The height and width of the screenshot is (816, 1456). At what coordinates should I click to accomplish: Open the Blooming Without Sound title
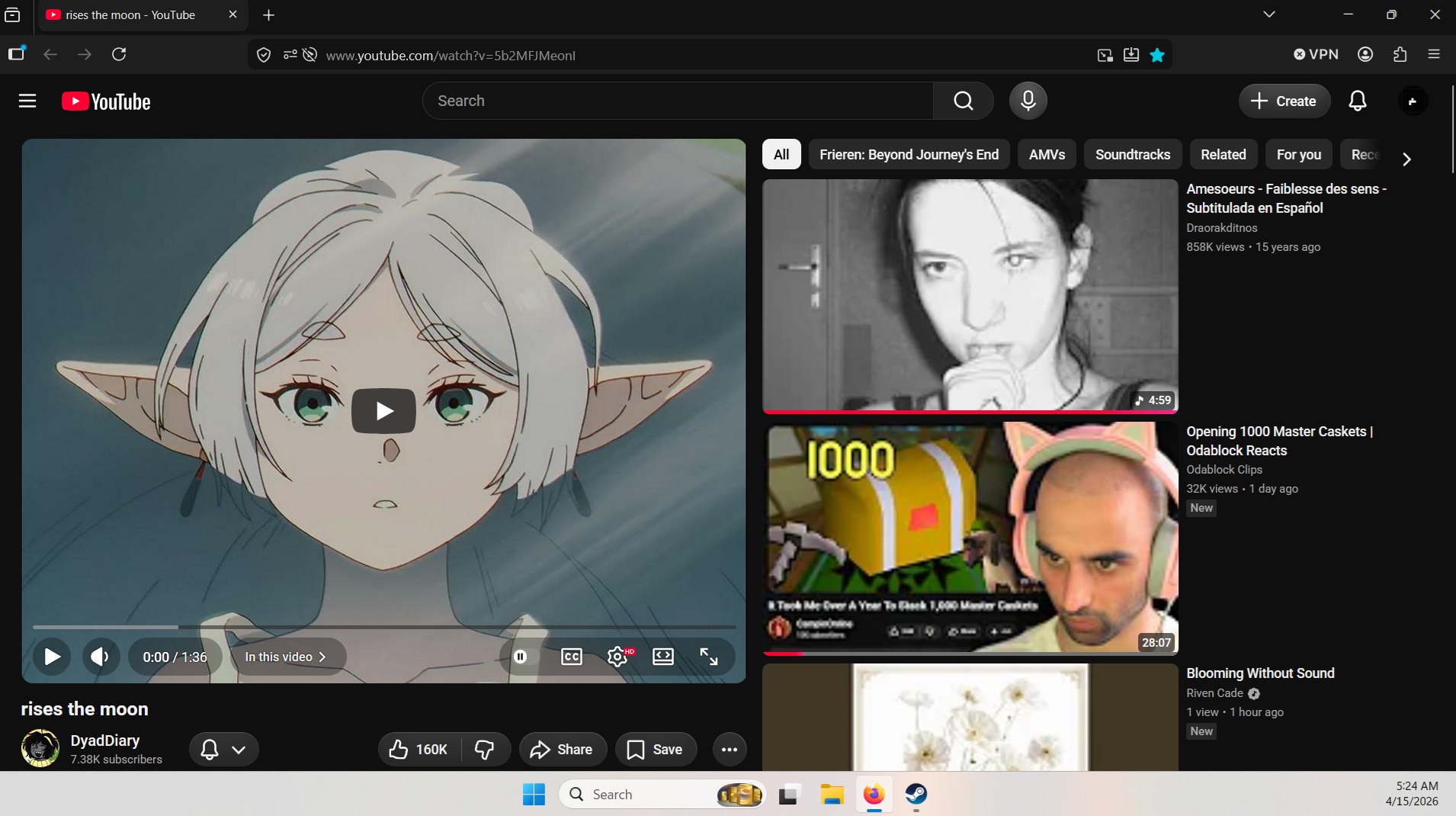tap(1260, 673)
